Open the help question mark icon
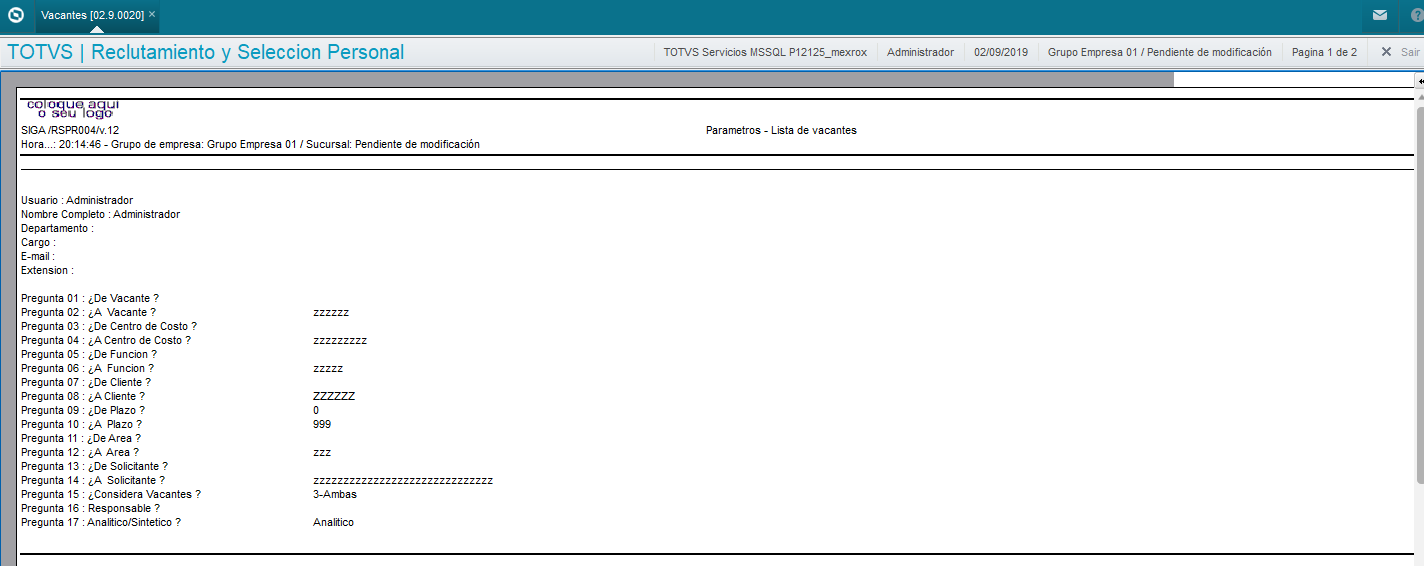The height and width of the screenshot is (566, 1424). [1415, 15]
